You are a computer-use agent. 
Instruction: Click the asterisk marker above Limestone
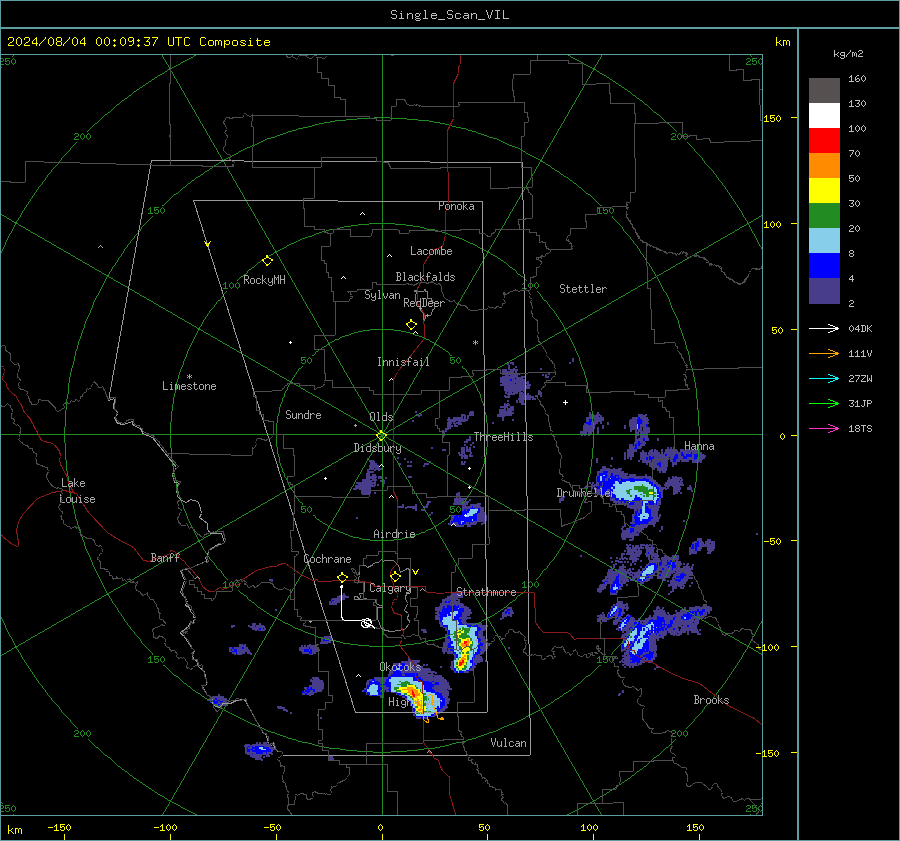[189, 377]
